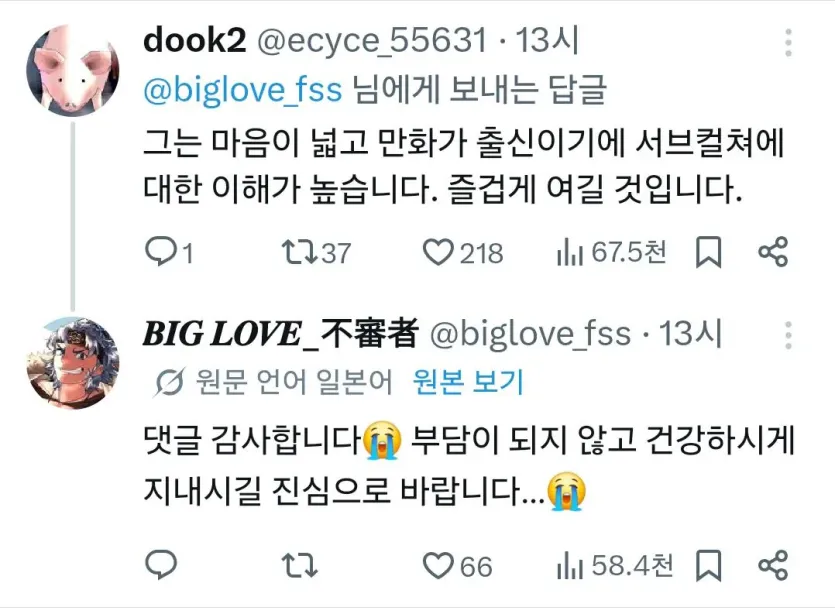
Task: Retweet BIG LOVE's tweet
Action: coord(299,566)
